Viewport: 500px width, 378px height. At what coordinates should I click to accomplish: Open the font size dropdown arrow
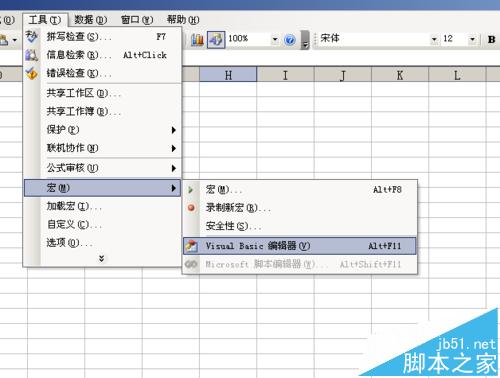coord(472,39)
